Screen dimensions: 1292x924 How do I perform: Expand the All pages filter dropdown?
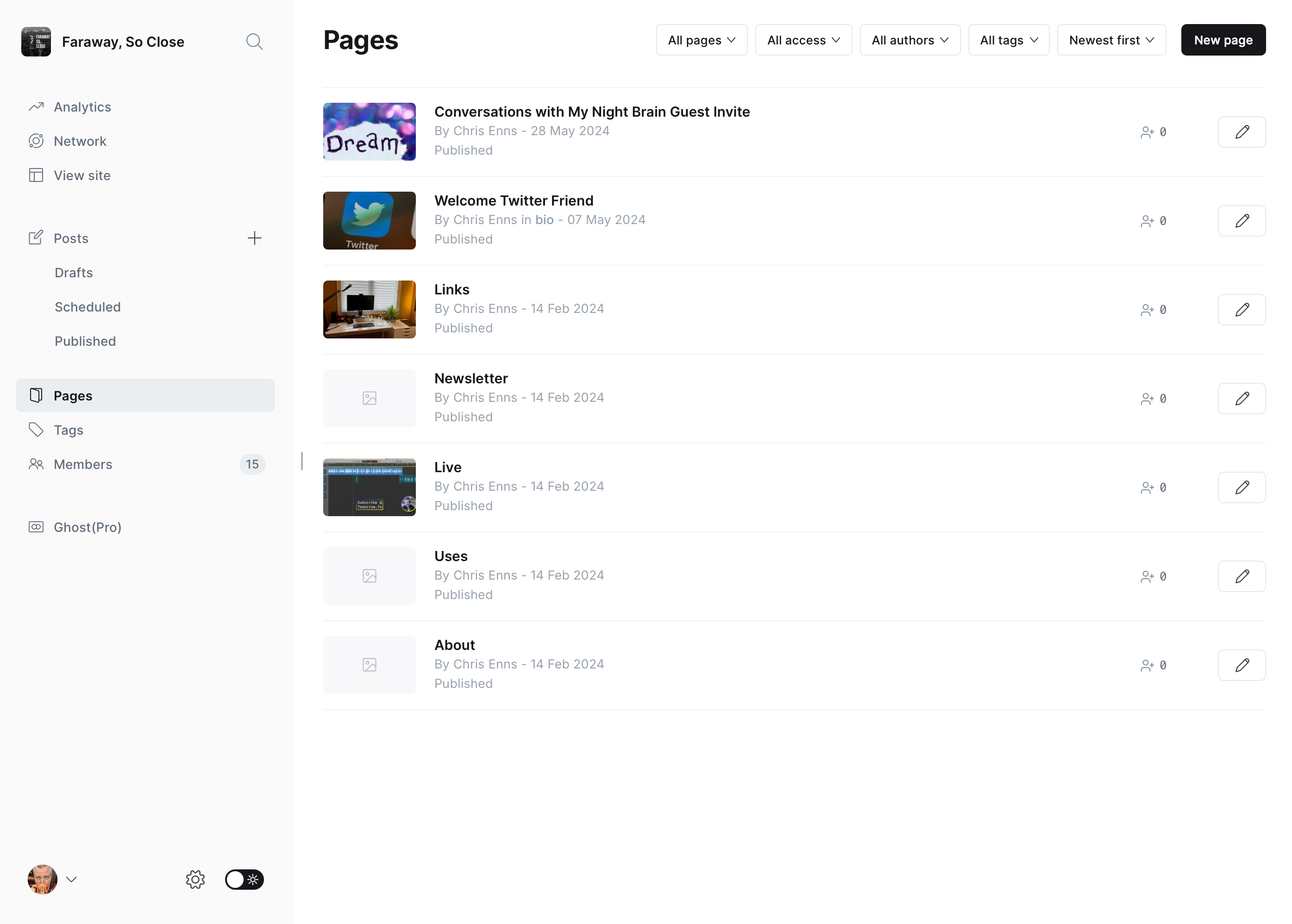701,40
